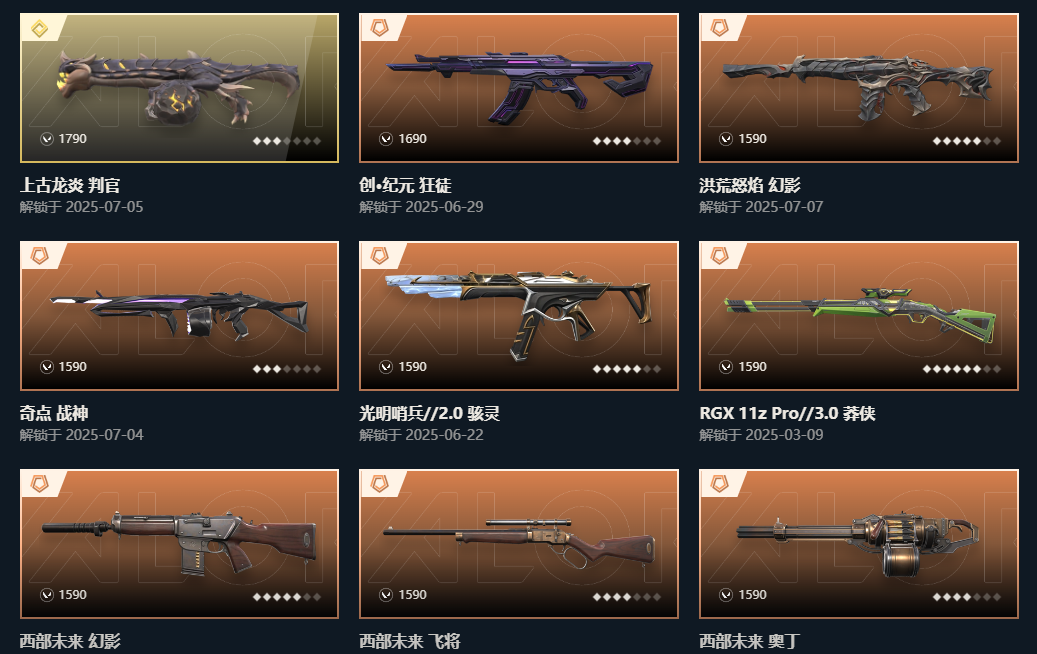1037x654 pixels.
Task: Click the tier badge icon on 创•纪元 狂徒 card
Action: pyautogui.click(x=380, y=28)
